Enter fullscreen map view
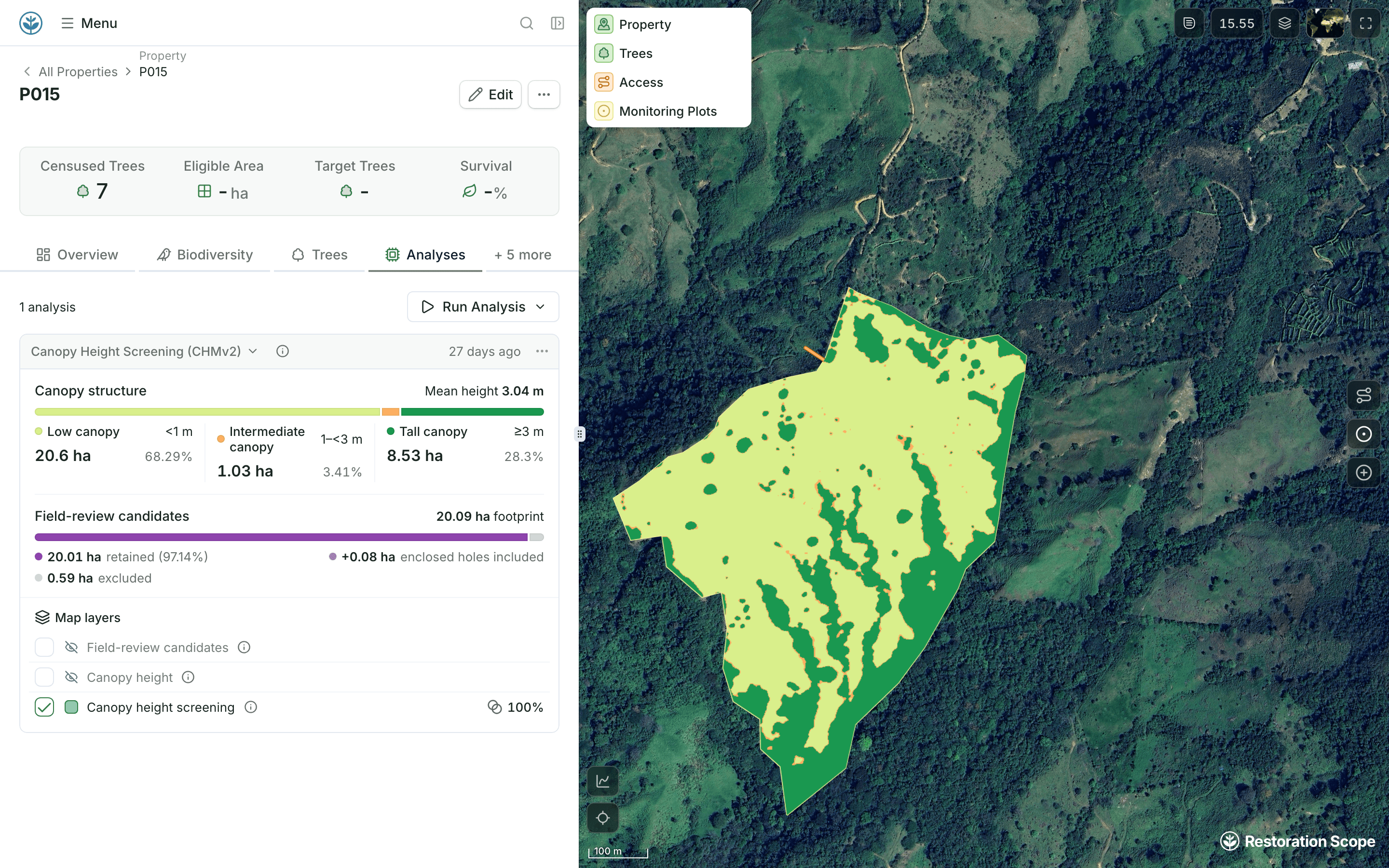This screenshot has width=1389, height=868. [1365, 23]
